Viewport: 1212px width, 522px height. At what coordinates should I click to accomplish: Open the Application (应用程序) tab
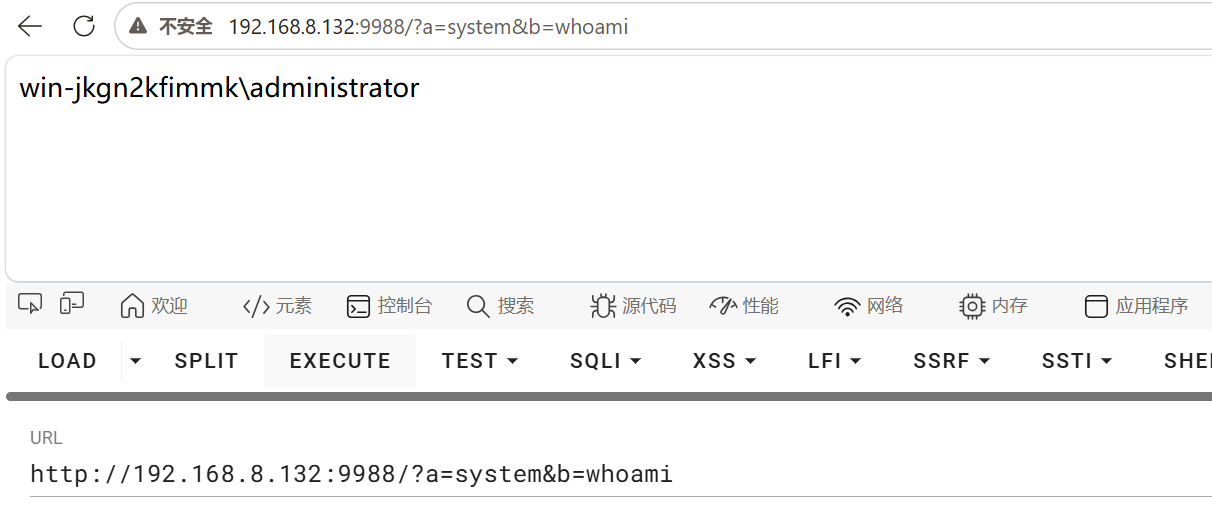(x=1136, y=306)
